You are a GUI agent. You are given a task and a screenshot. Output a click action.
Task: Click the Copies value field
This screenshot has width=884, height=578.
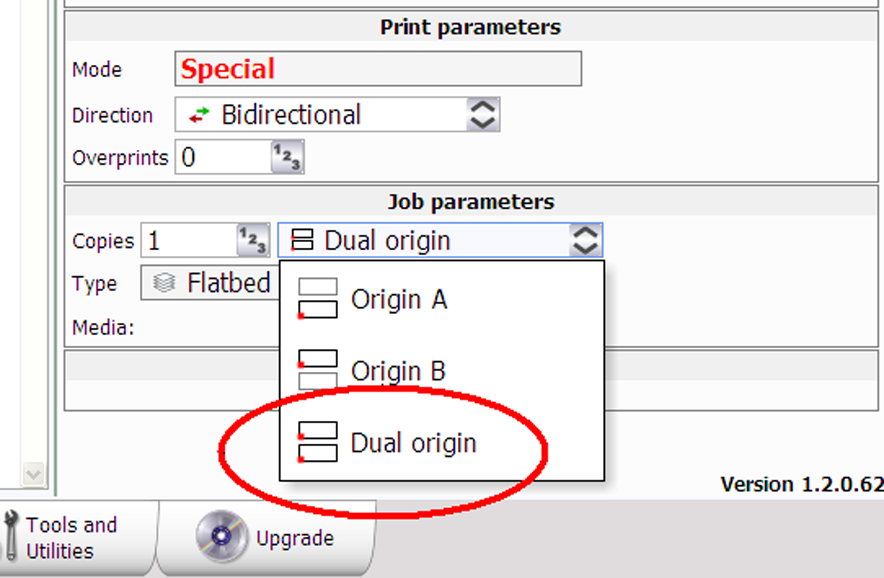click(187, 241)
